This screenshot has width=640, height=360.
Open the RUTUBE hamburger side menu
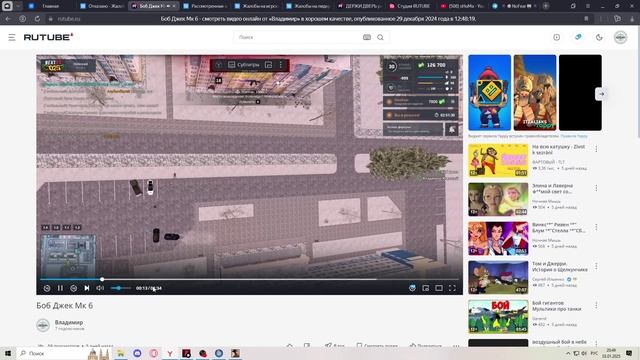coord(12,37)
